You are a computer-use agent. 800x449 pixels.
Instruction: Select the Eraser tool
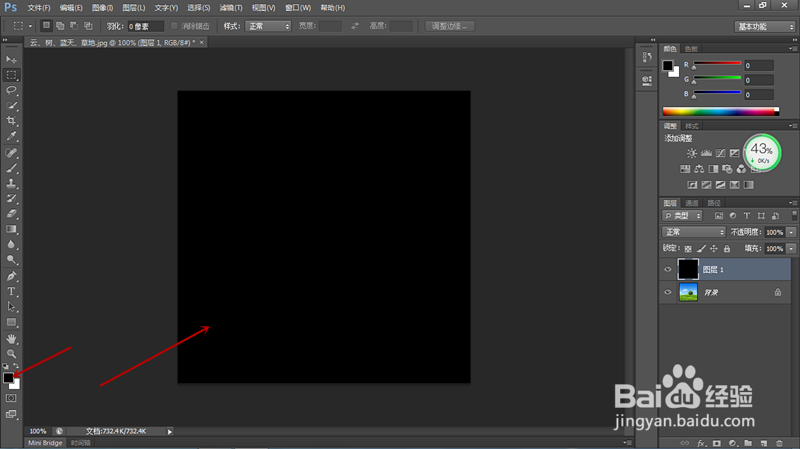(11, 214)
